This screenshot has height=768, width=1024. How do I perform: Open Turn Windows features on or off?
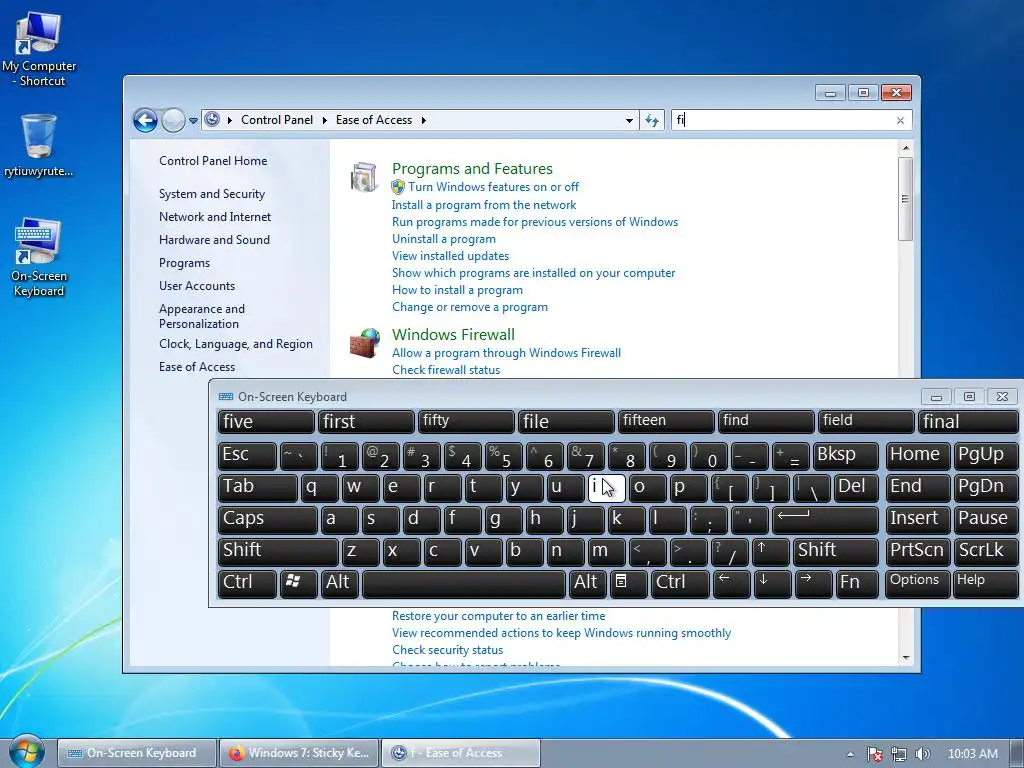click(x=494, y=187)
